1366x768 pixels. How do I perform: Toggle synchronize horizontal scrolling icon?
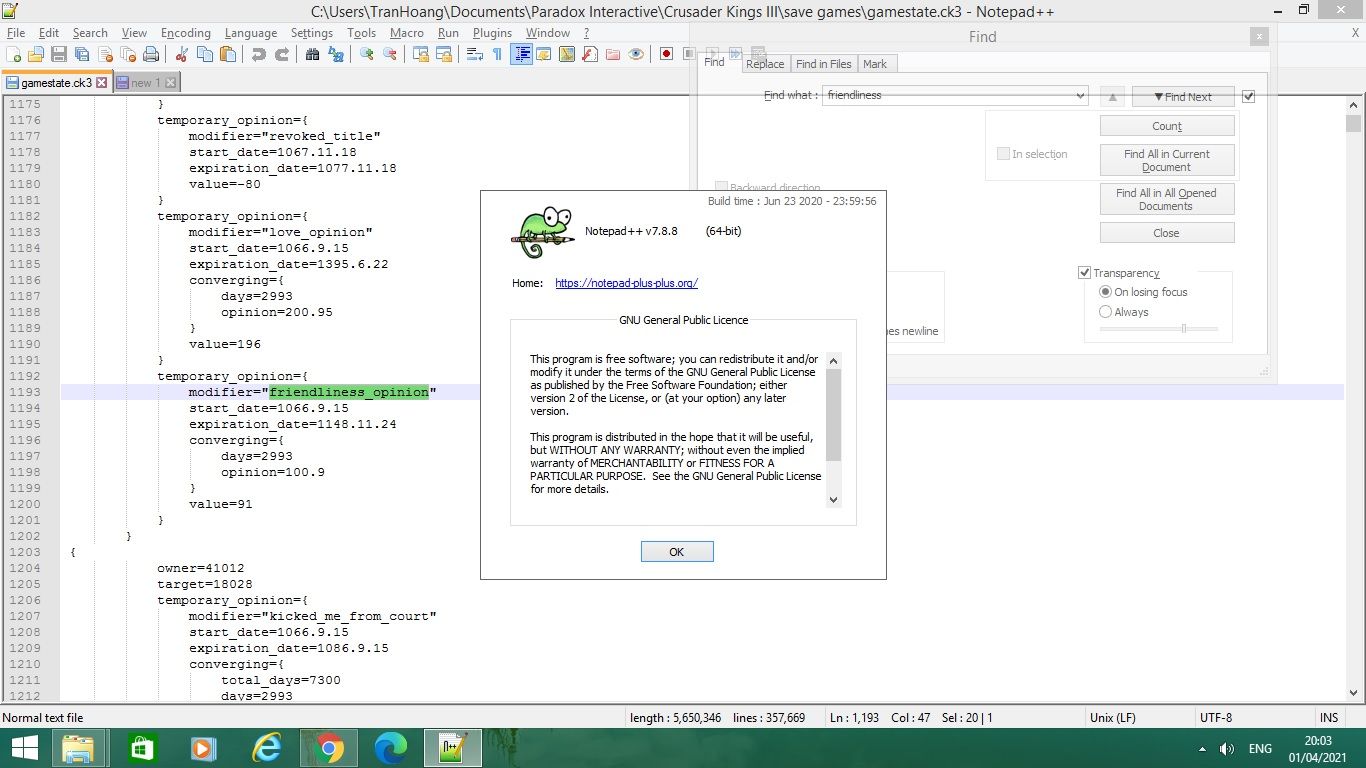444,54
